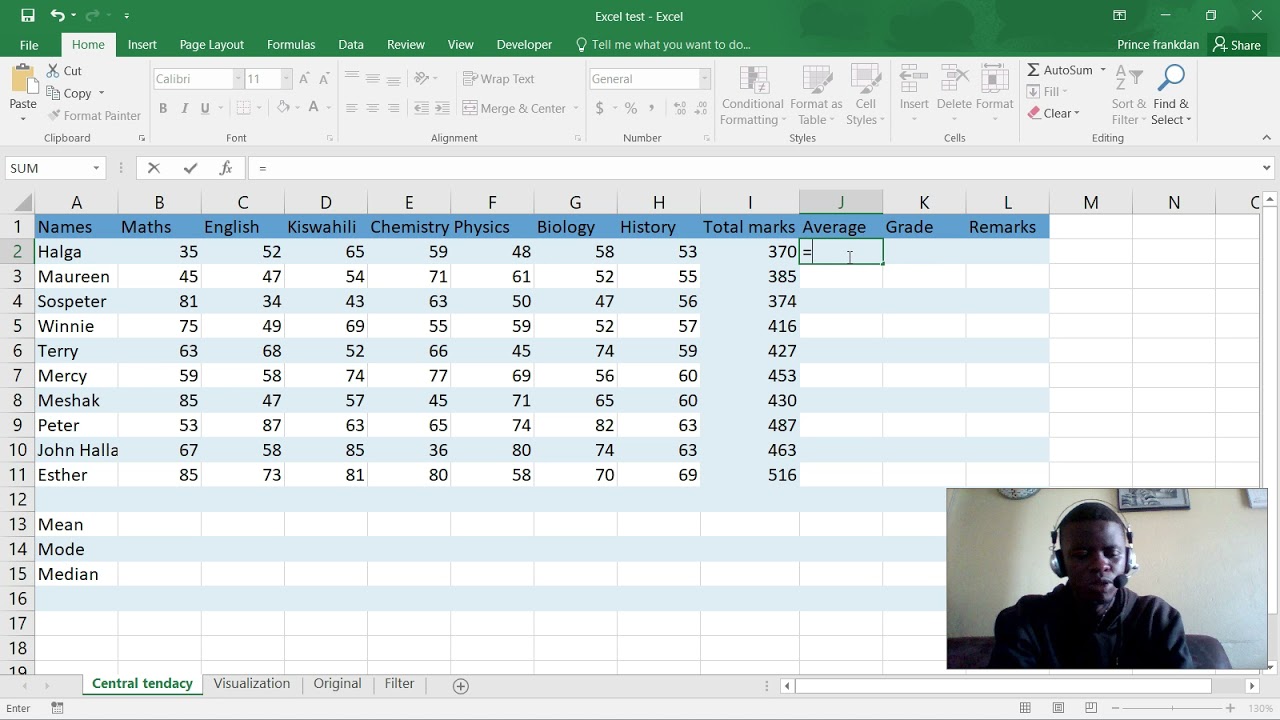Expand the formula bar
This screenshot has height=720, width=1280.
(x=1266, y=168)
